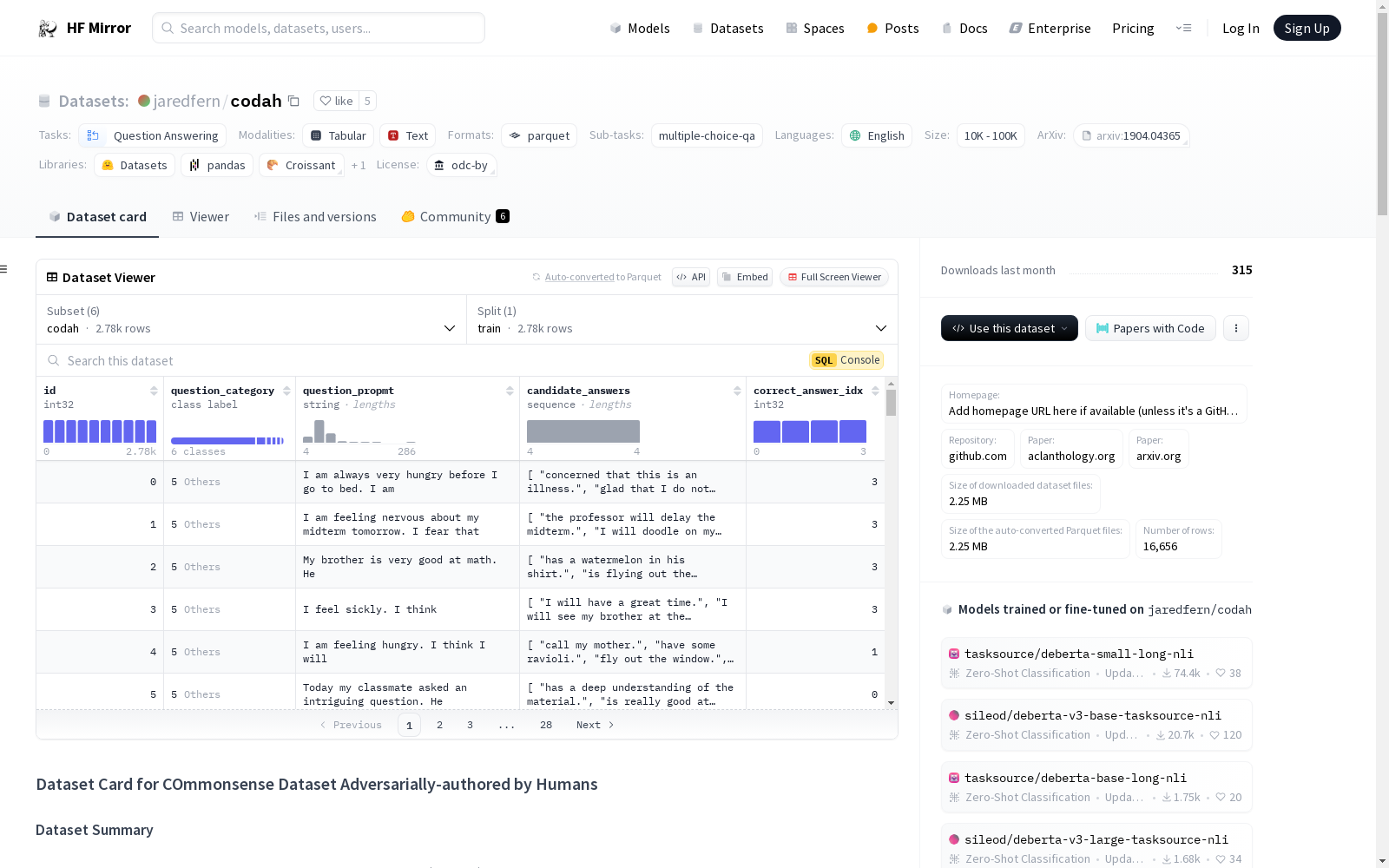Click the left sidebar hamburger icon
This screenshot has height=868, width=1389.
click(4, 269)
